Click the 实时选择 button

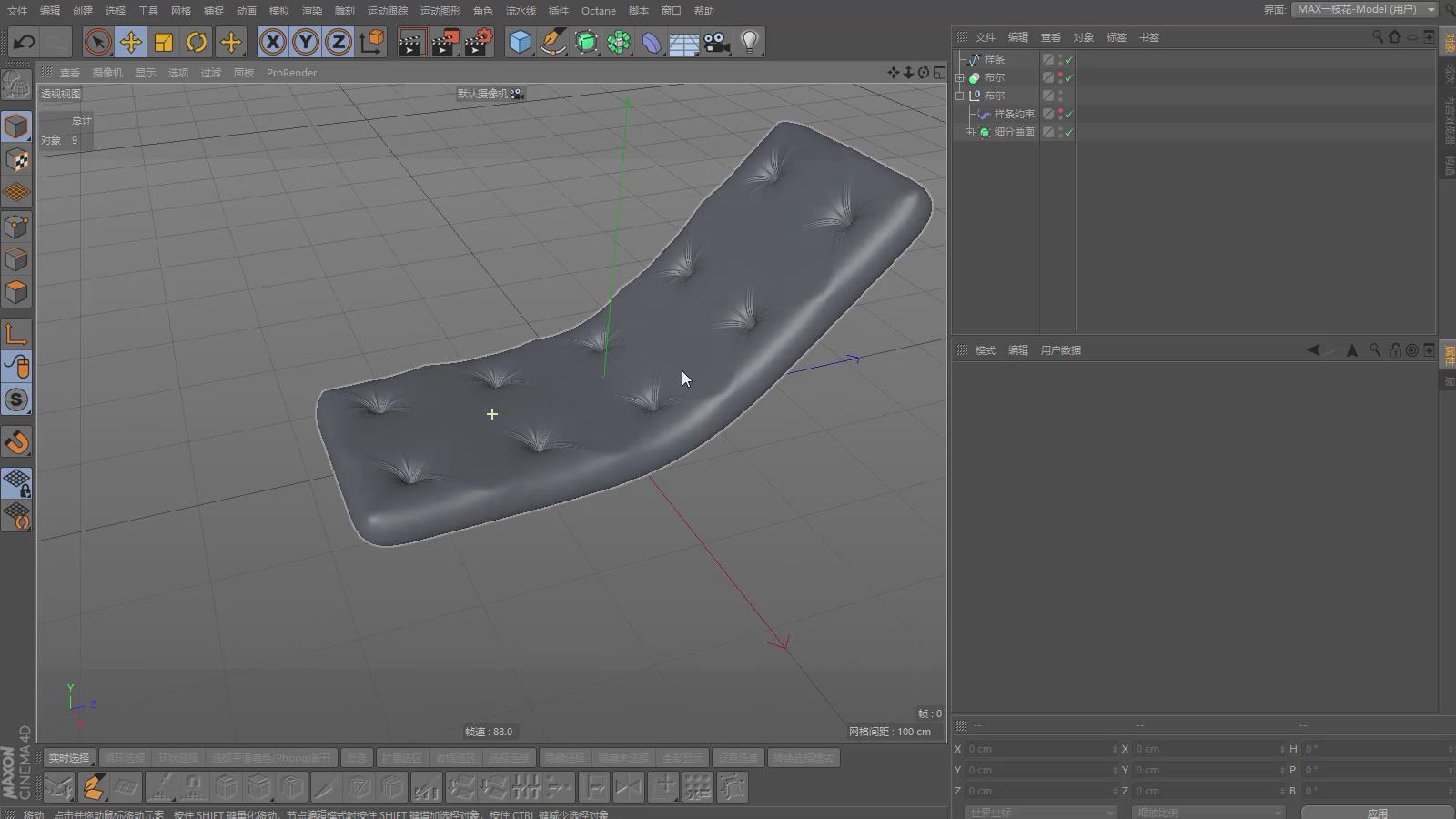(69, 758)
